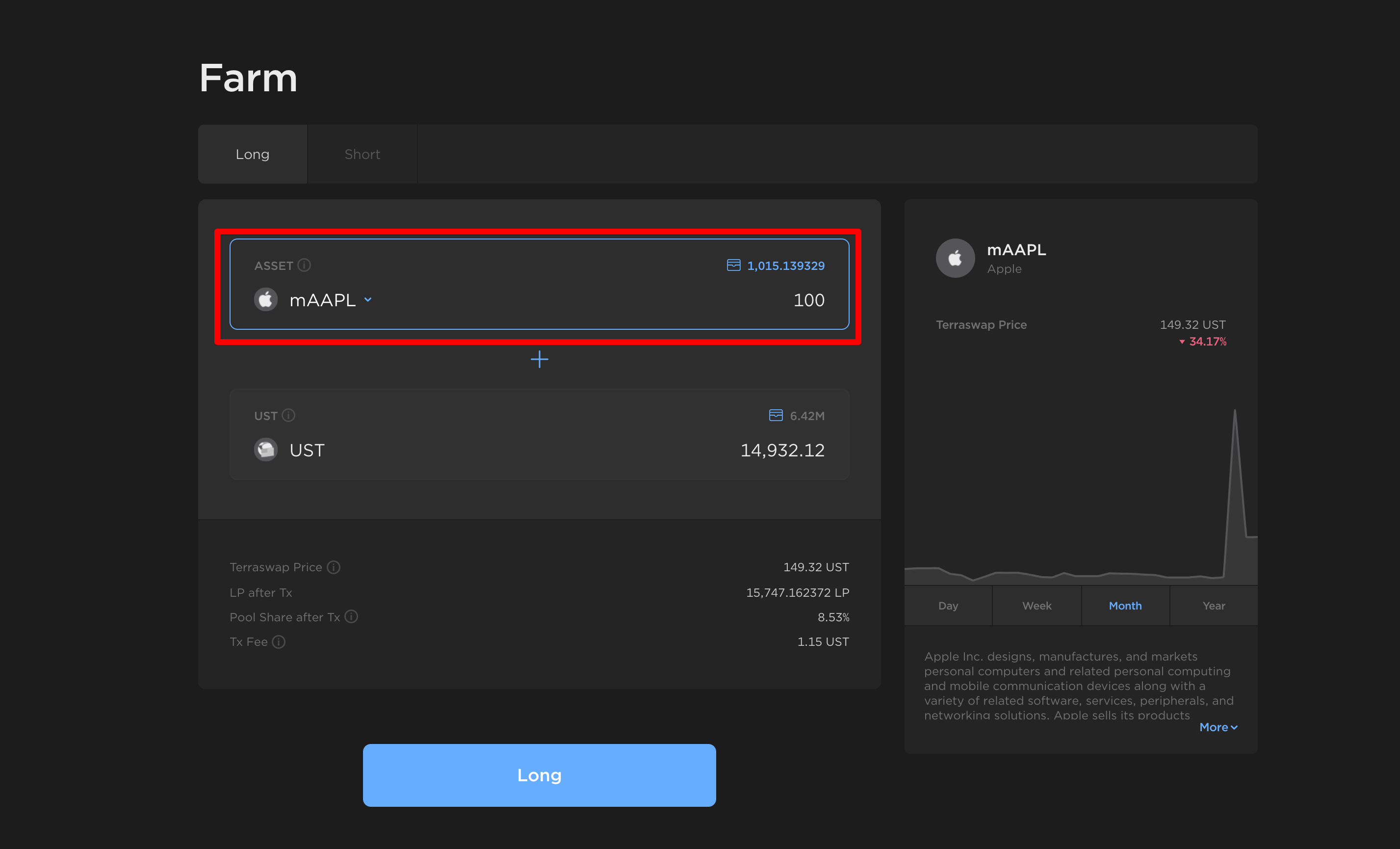Click the Tx Fee info icon
This screenshot has height=849, width=1400.
click(279, 641)
